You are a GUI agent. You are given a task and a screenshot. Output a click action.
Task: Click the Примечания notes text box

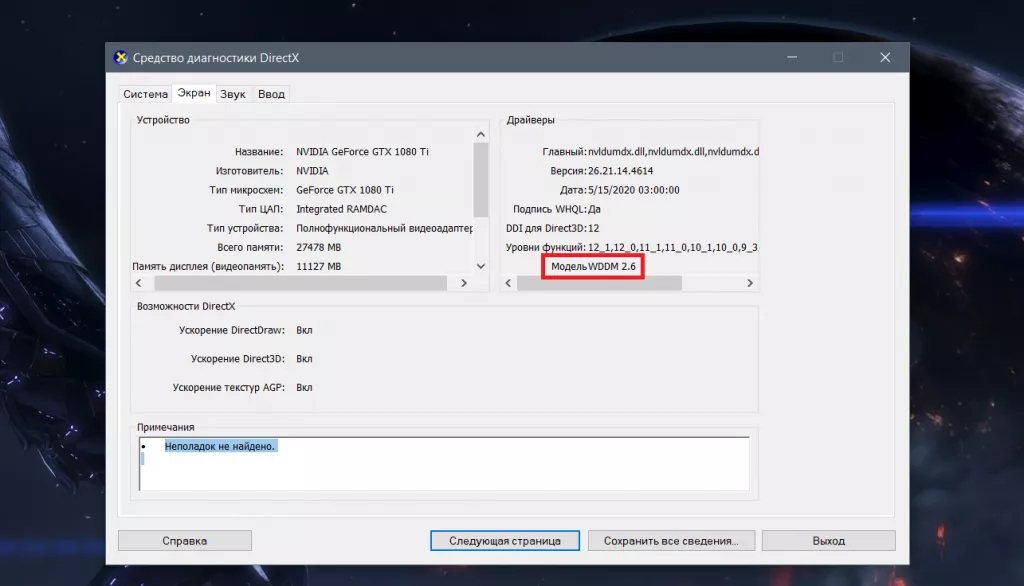point(445,464)
